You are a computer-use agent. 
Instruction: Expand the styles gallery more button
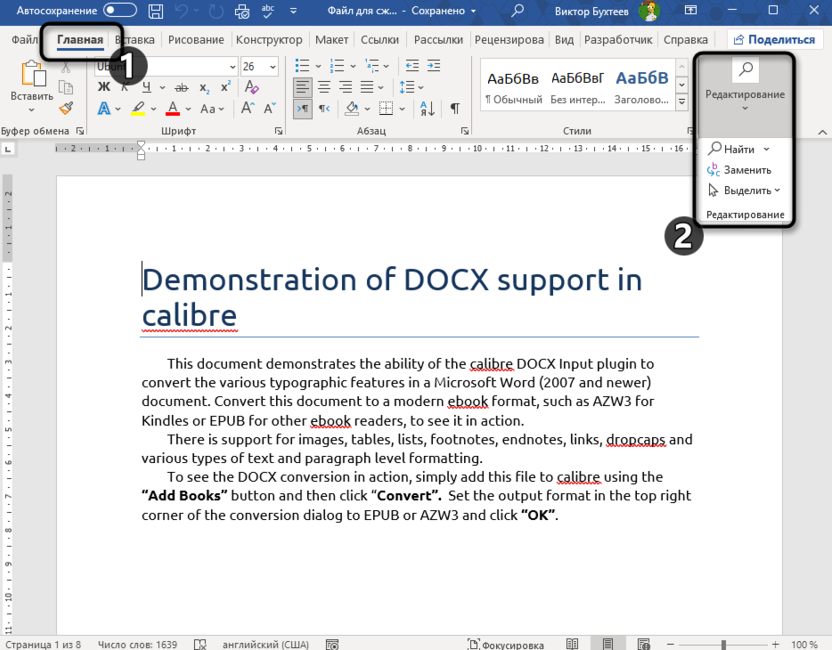point(682,103)
